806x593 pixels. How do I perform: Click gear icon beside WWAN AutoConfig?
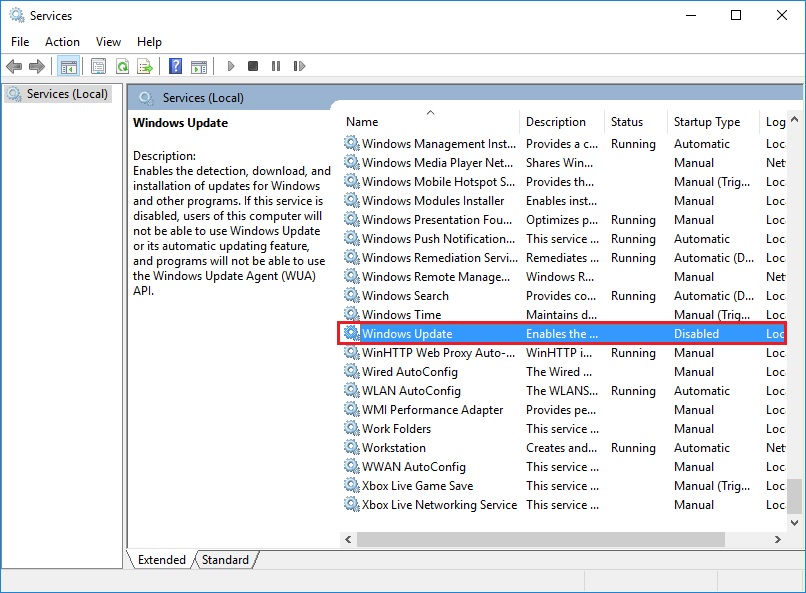[352, 466]
